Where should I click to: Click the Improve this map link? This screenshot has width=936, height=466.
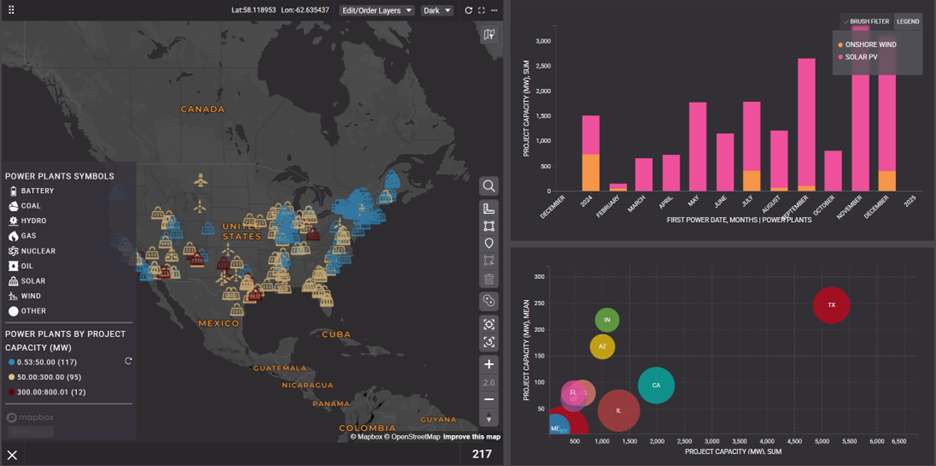point(472,437)
